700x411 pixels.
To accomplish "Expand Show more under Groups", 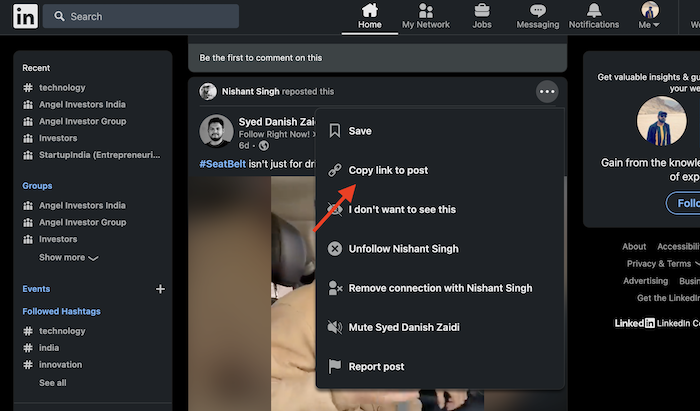I will pyautogui.click(x=68, y=257).
